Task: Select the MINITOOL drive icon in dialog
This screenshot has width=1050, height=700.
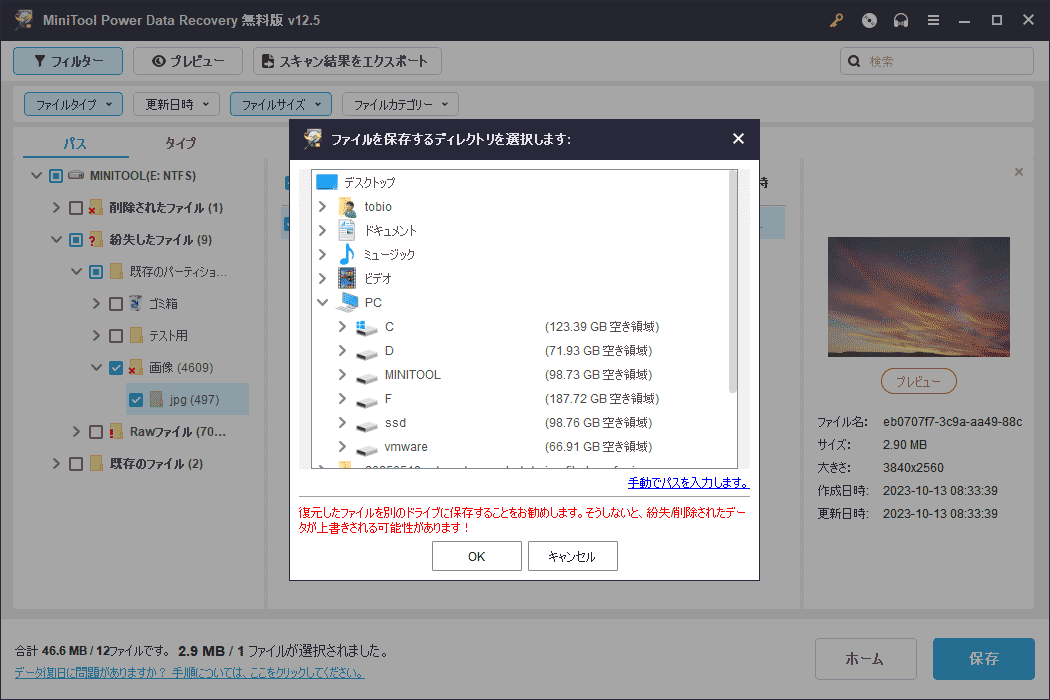Action: (x=366, y=376)
